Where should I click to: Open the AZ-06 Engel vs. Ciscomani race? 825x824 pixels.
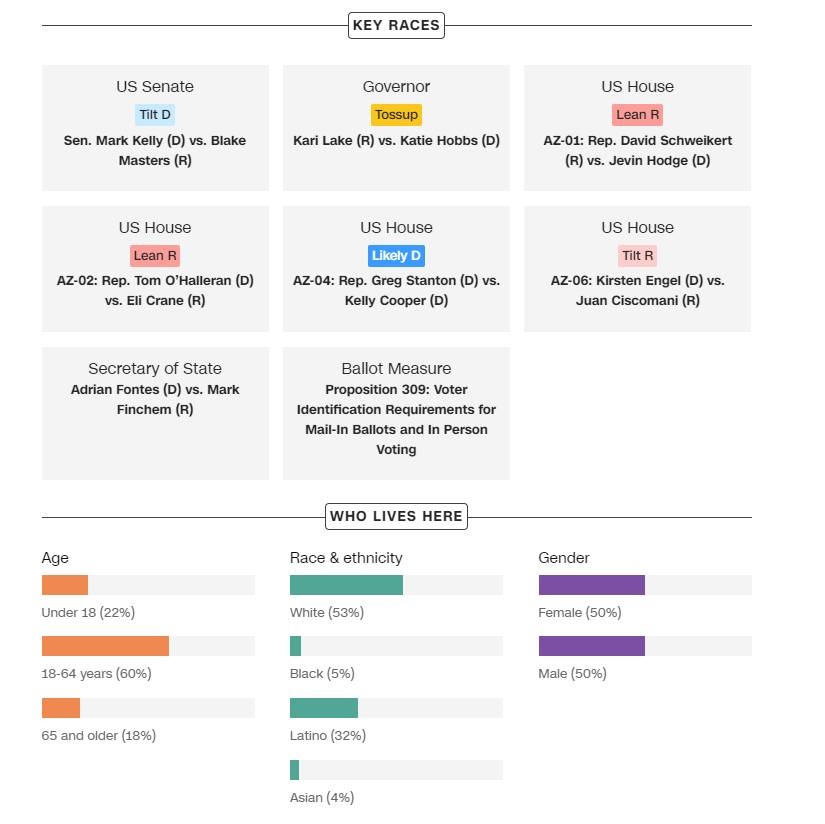(x=637, y=290)
